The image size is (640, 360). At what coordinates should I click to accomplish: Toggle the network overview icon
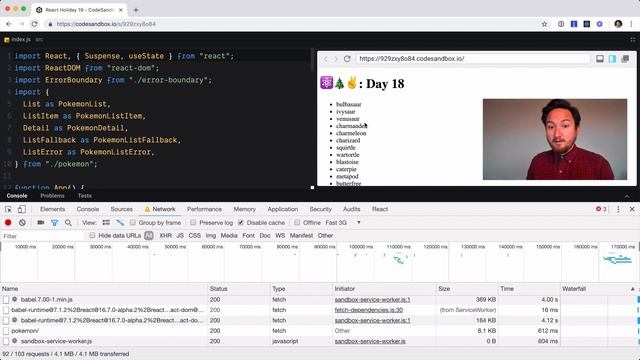click(120, 222)
